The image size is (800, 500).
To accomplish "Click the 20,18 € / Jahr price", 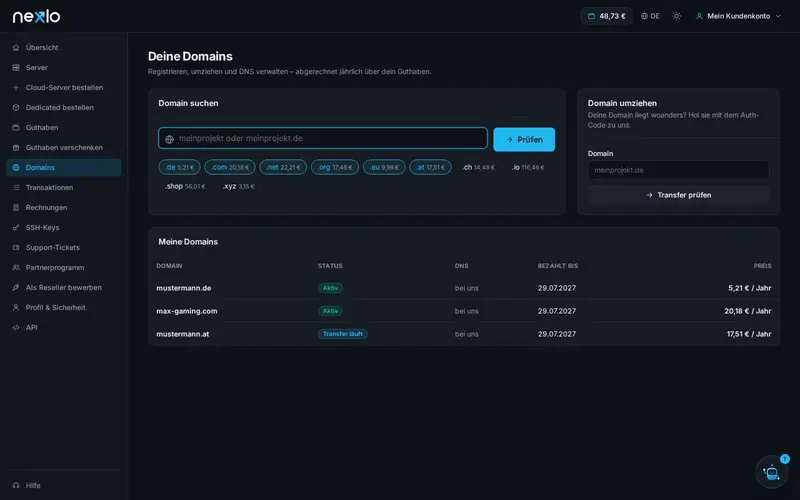I will point(747,311).
